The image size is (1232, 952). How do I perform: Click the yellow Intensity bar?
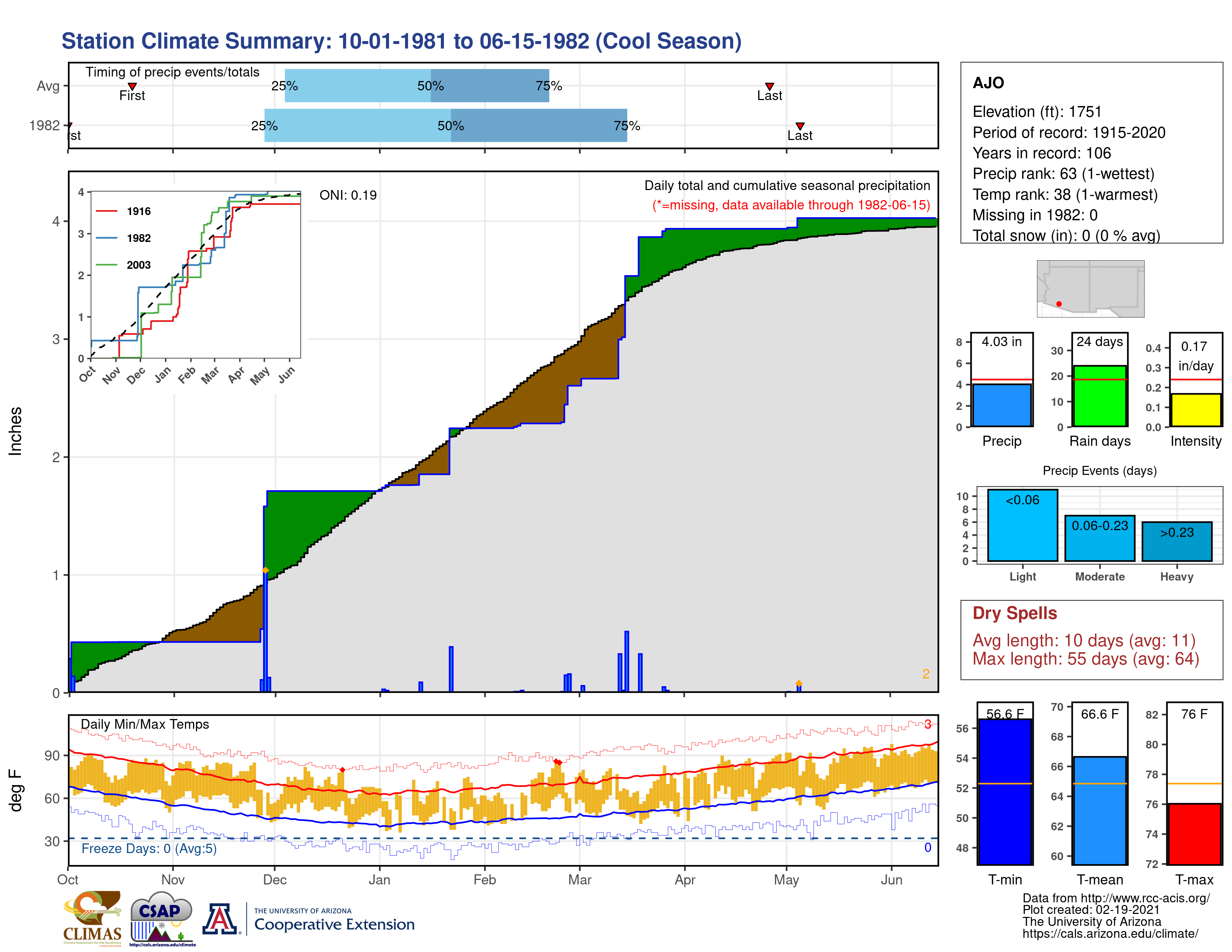click(1196, 410)
